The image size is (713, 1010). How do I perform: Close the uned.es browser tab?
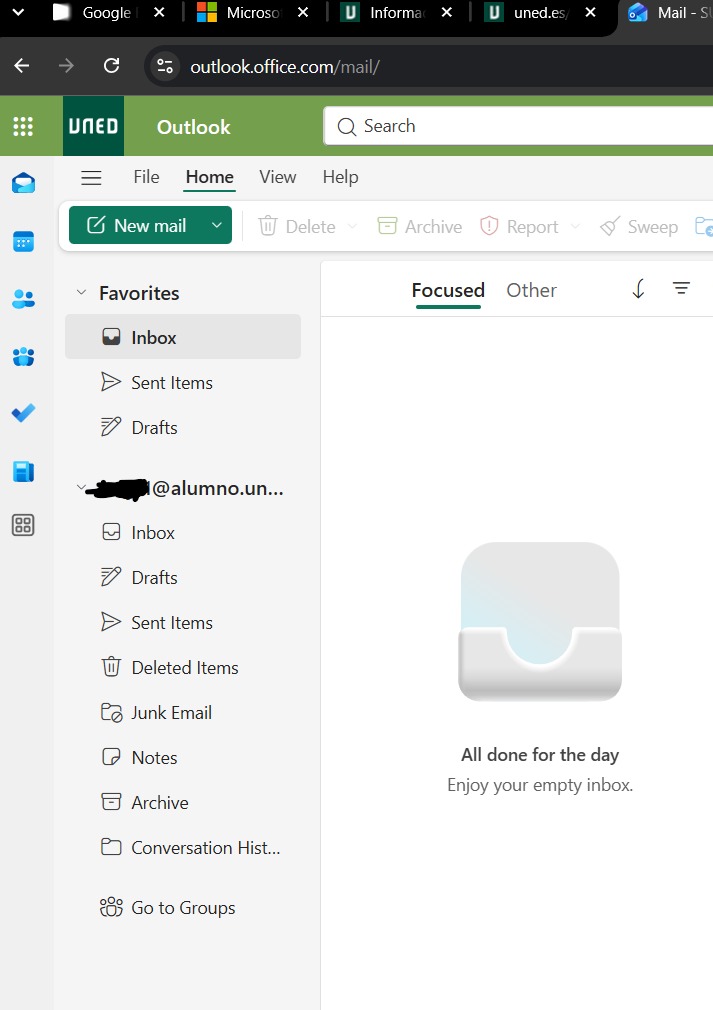pyautogui.click(x=590, y=12)
